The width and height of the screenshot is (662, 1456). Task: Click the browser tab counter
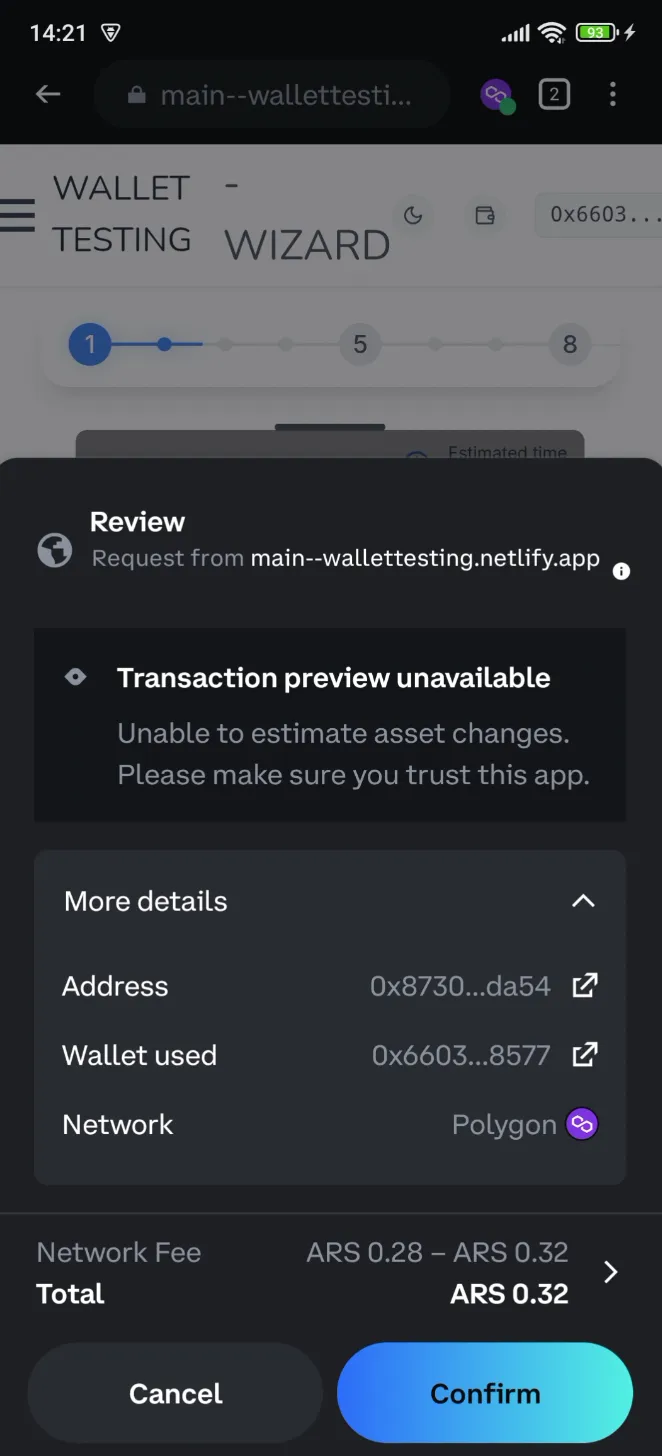click(554, 94)
